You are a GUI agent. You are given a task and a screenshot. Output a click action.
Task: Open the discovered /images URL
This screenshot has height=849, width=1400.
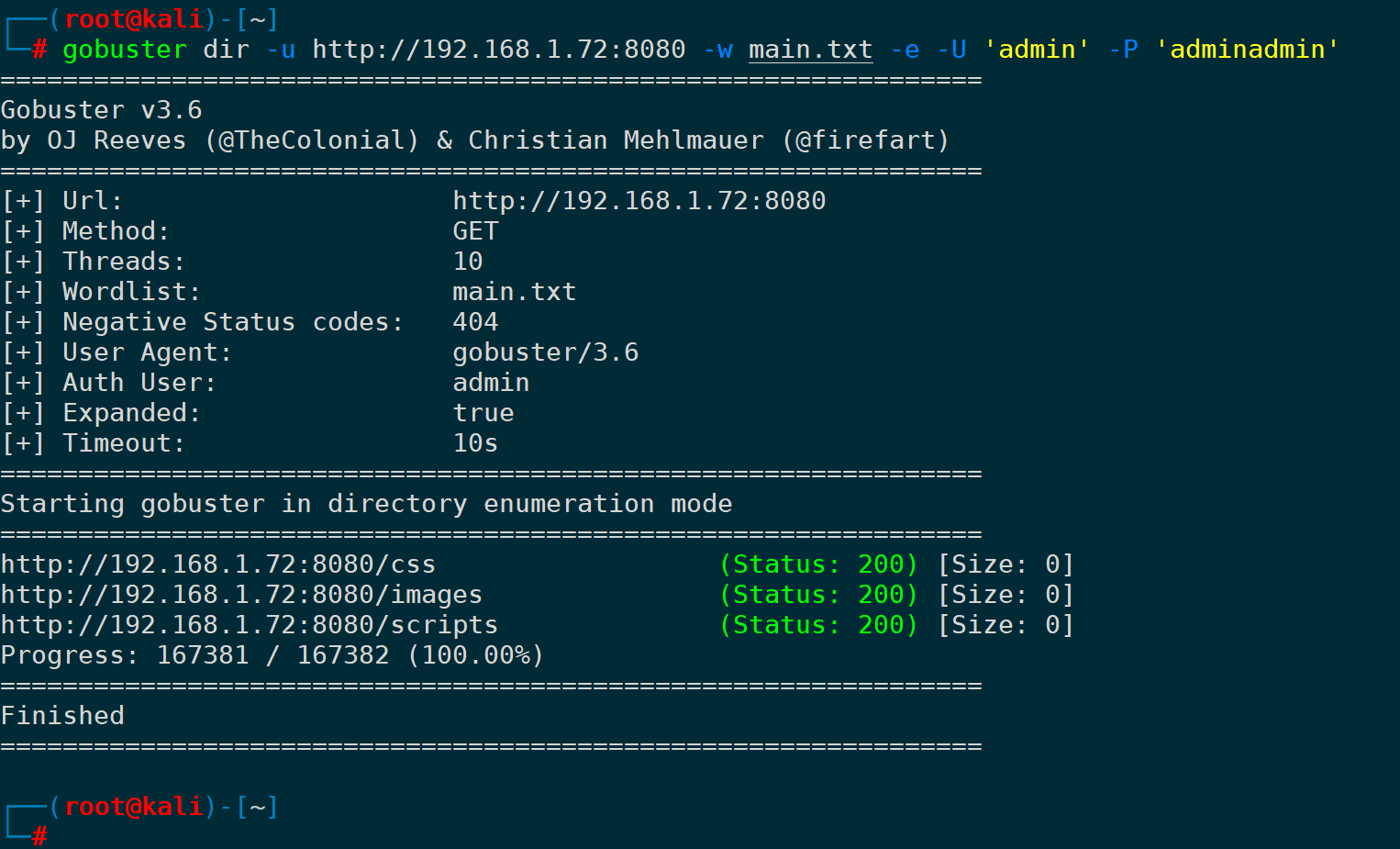[242, 595]
